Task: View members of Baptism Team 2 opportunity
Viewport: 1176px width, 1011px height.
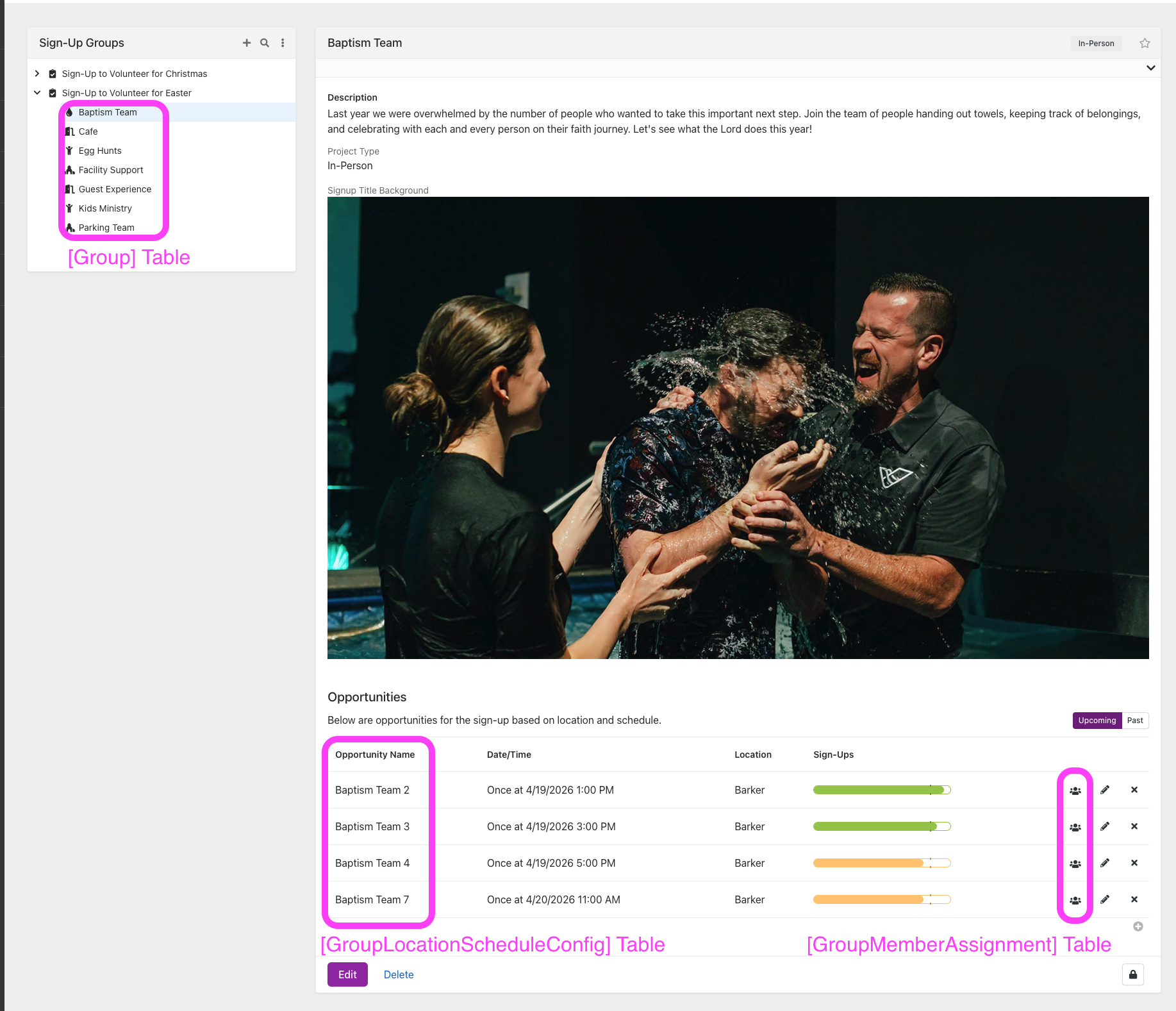Action: coord(1075,790)
